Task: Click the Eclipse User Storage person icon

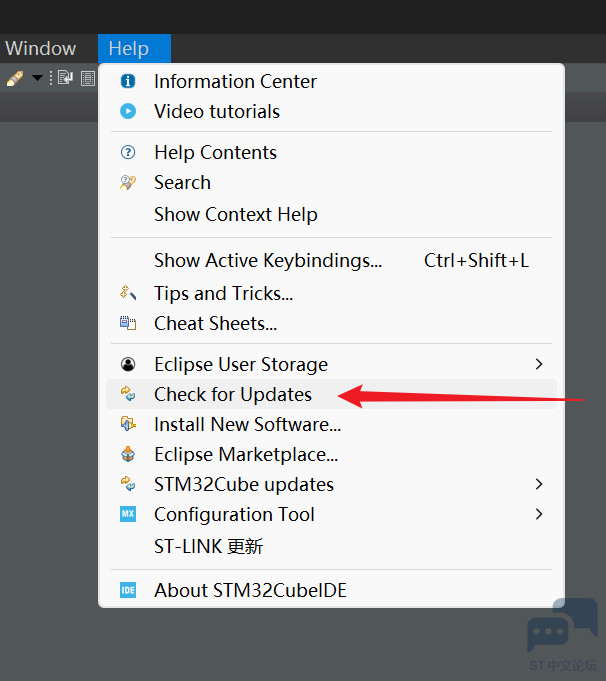Action: [x=128, y=364]
